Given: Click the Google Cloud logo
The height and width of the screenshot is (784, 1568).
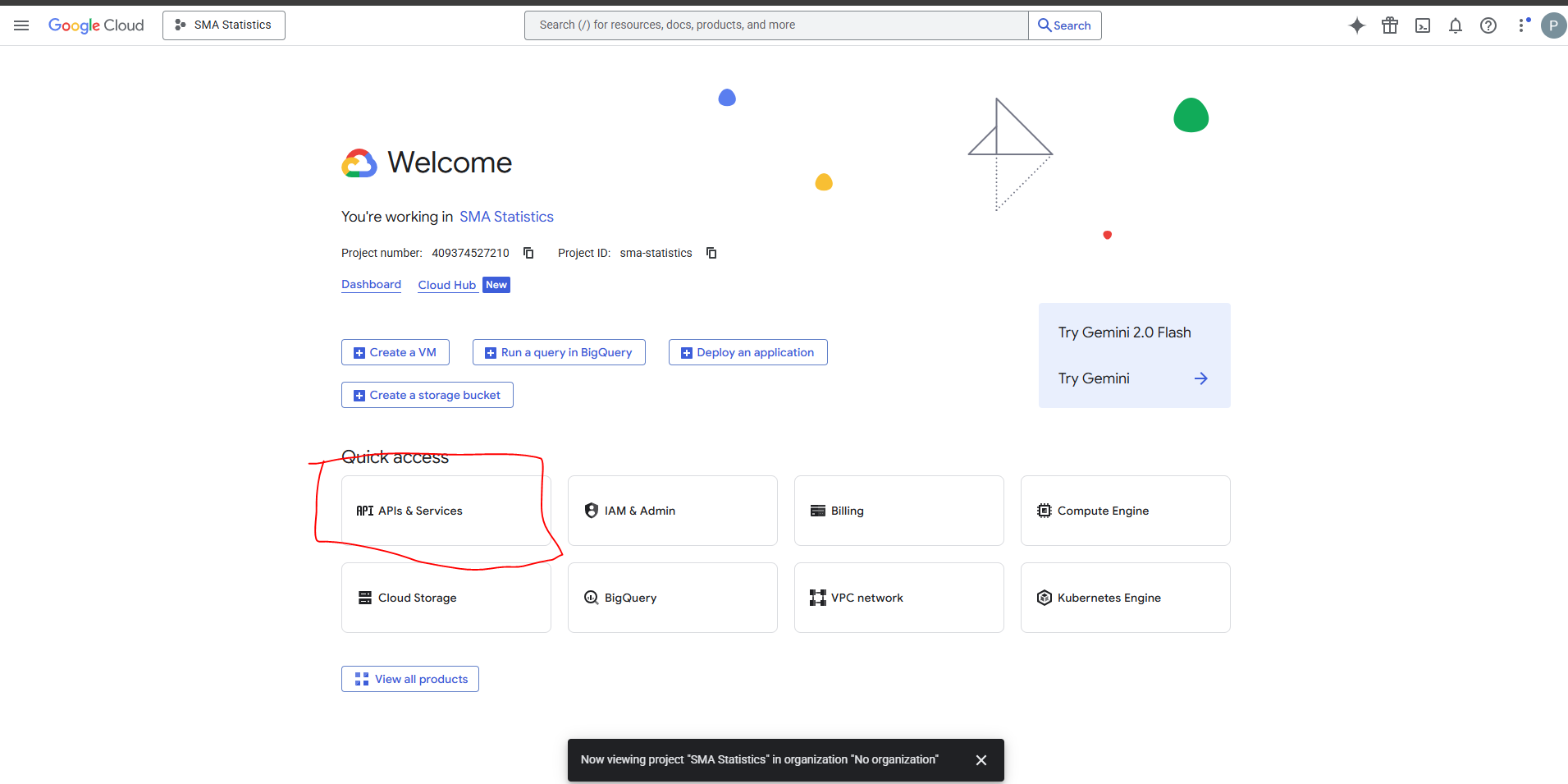Looking at the screenshot, I should (x=96, y=25).
